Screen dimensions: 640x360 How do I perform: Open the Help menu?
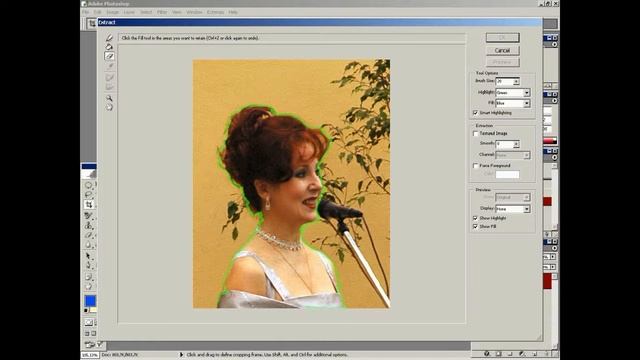tap(233, 12)
